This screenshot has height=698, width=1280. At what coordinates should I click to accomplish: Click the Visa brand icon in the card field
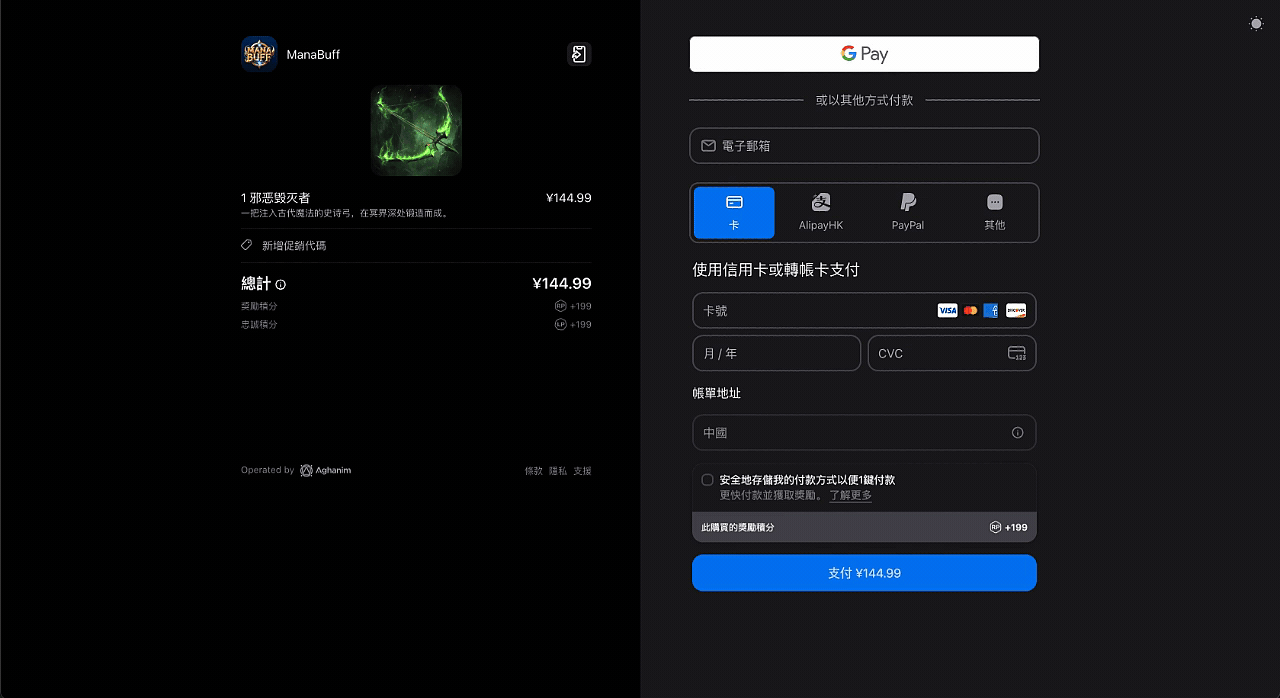click(947, 310)
